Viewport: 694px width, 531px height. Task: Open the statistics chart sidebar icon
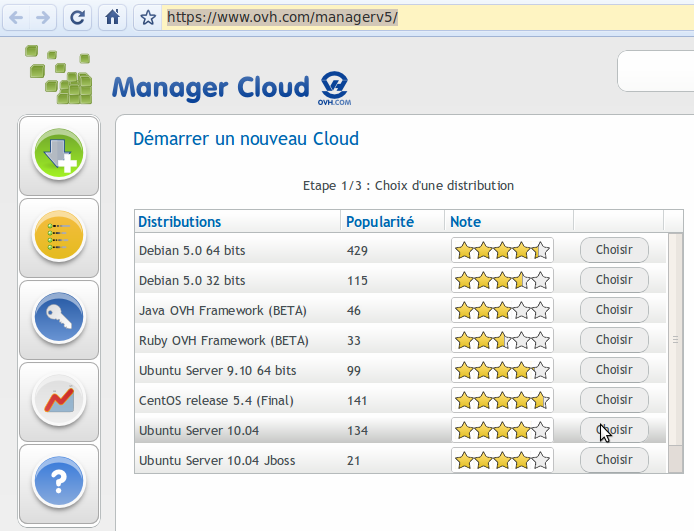(59, 400)
